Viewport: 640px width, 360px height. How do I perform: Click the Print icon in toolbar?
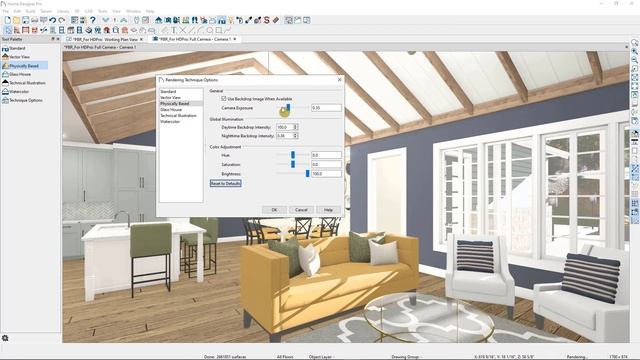(34, 20)
